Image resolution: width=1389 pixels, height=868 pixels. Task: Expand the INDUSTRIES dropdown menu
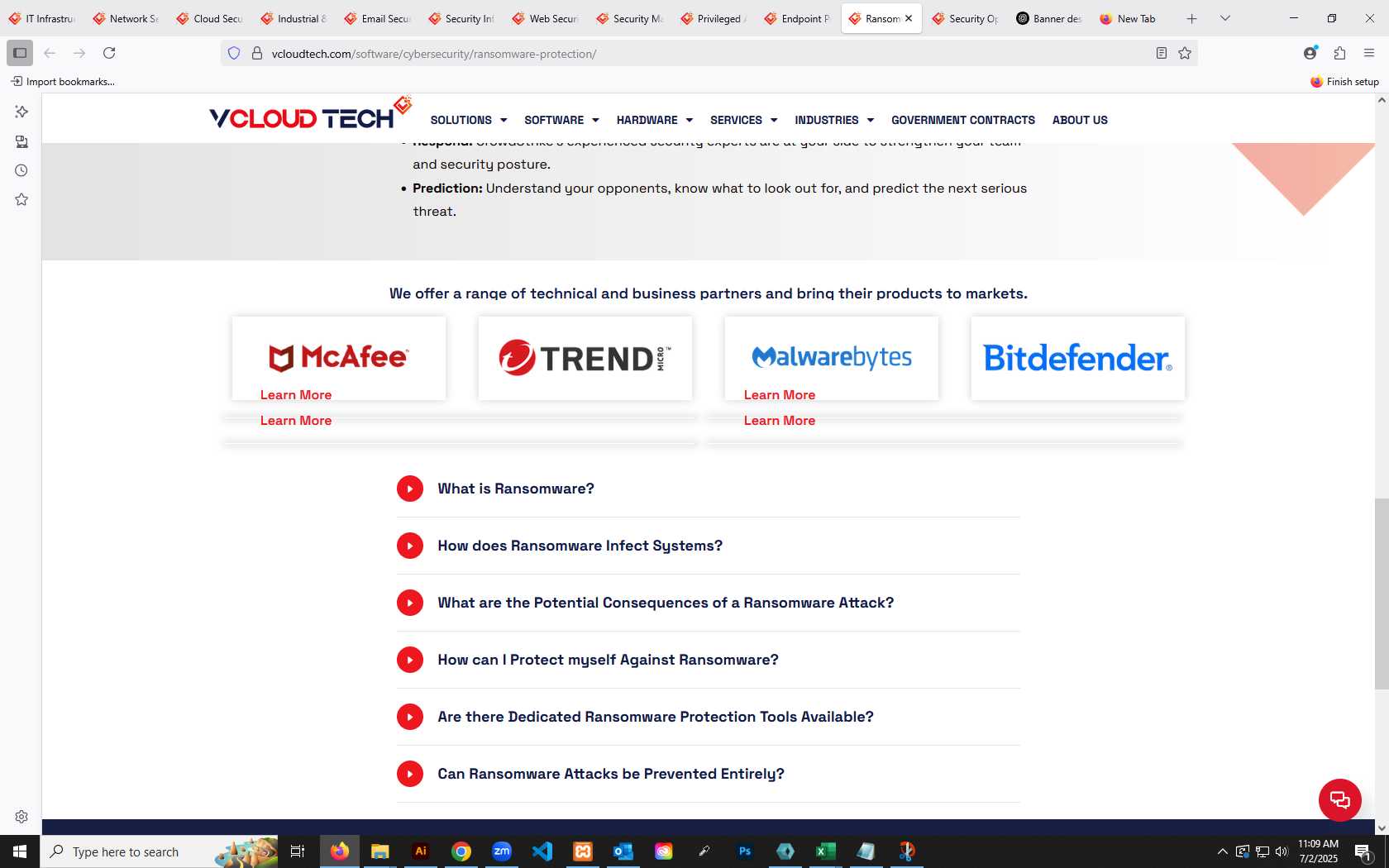tap(834, 120)
